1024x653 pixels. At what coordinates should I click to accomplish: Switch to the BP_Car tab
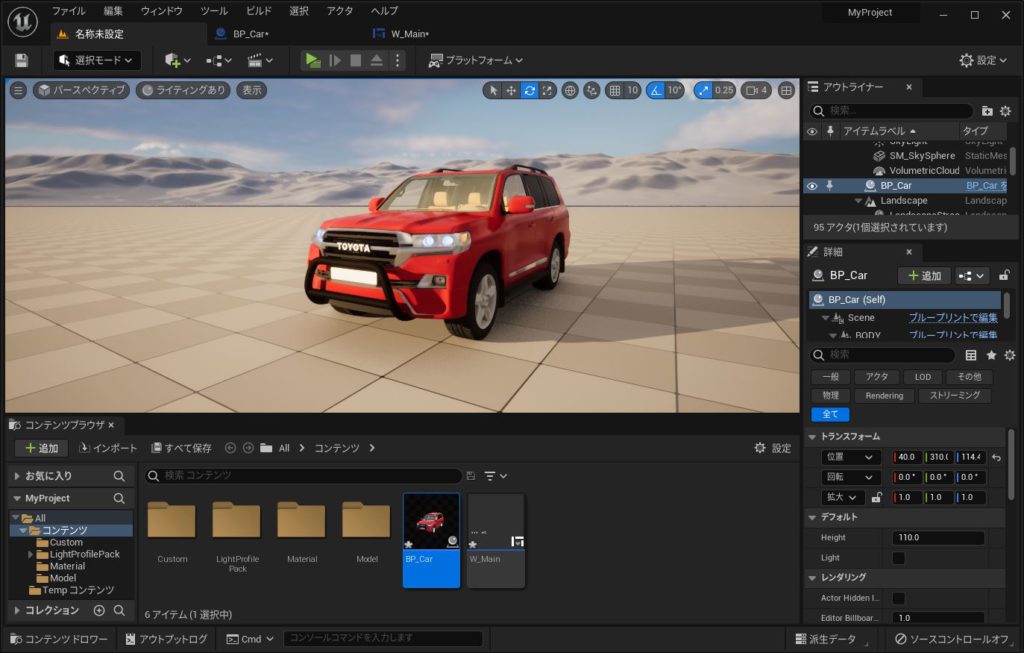click(251, 34)
